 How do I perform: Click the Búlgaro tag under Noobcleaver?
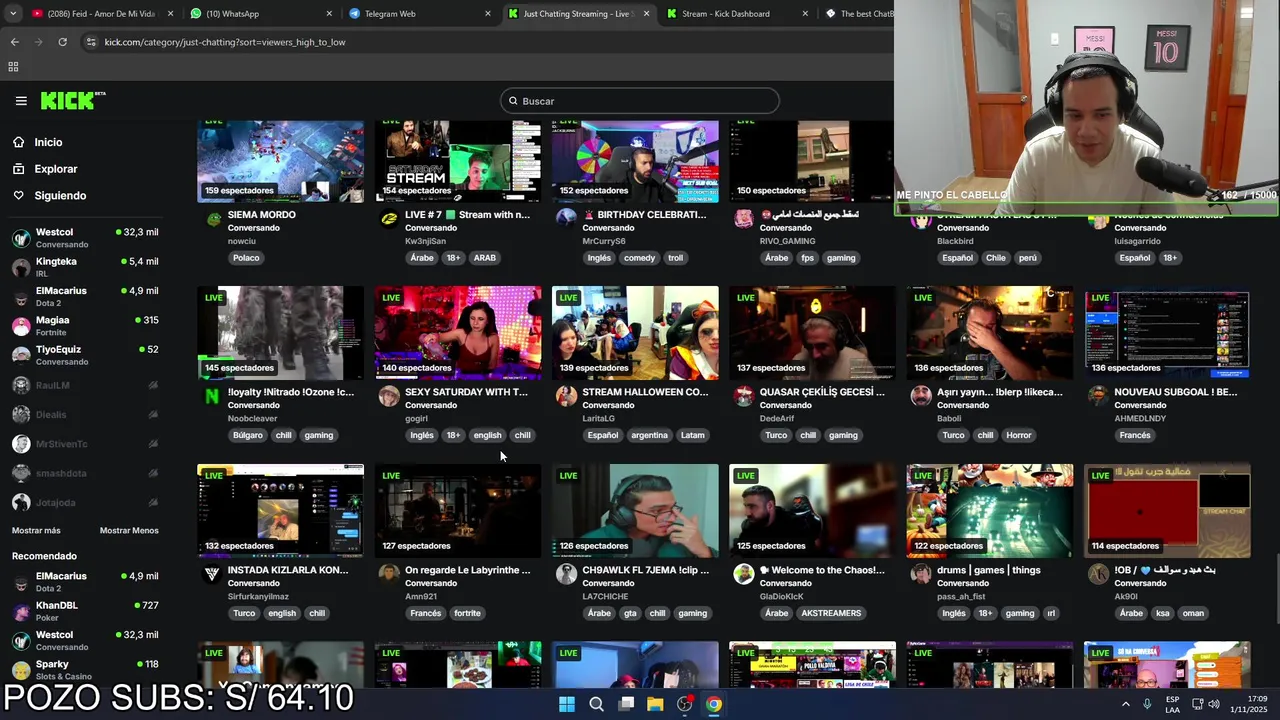(248, 435)
